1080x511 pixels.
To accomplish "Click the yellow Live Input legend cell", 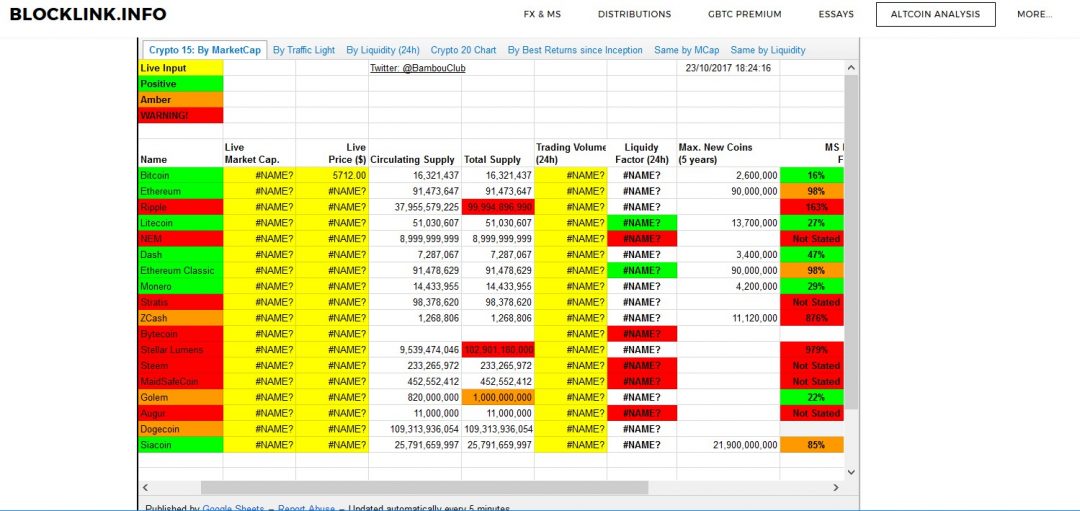I will tap(180, 68).
